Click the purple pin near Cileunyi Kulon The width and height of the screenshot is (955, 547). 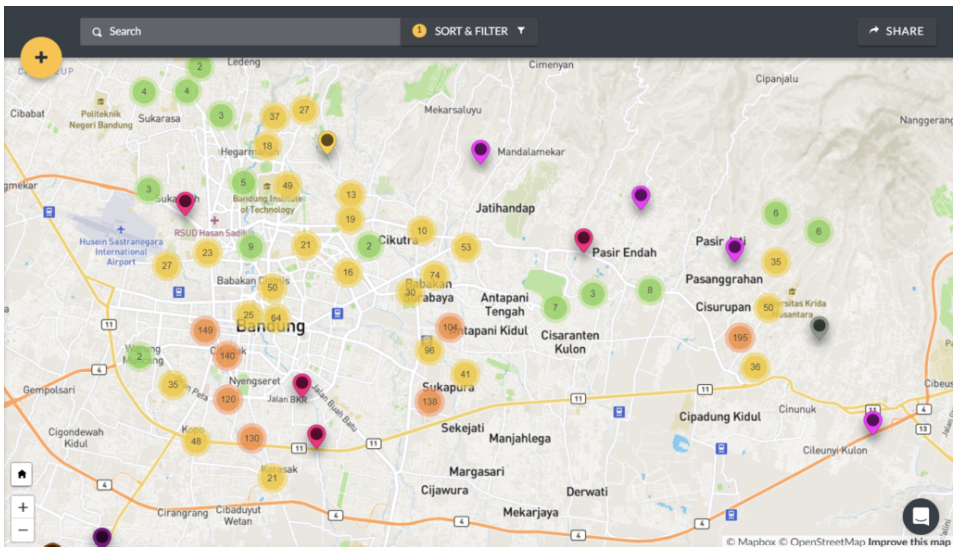click(872, 421)
